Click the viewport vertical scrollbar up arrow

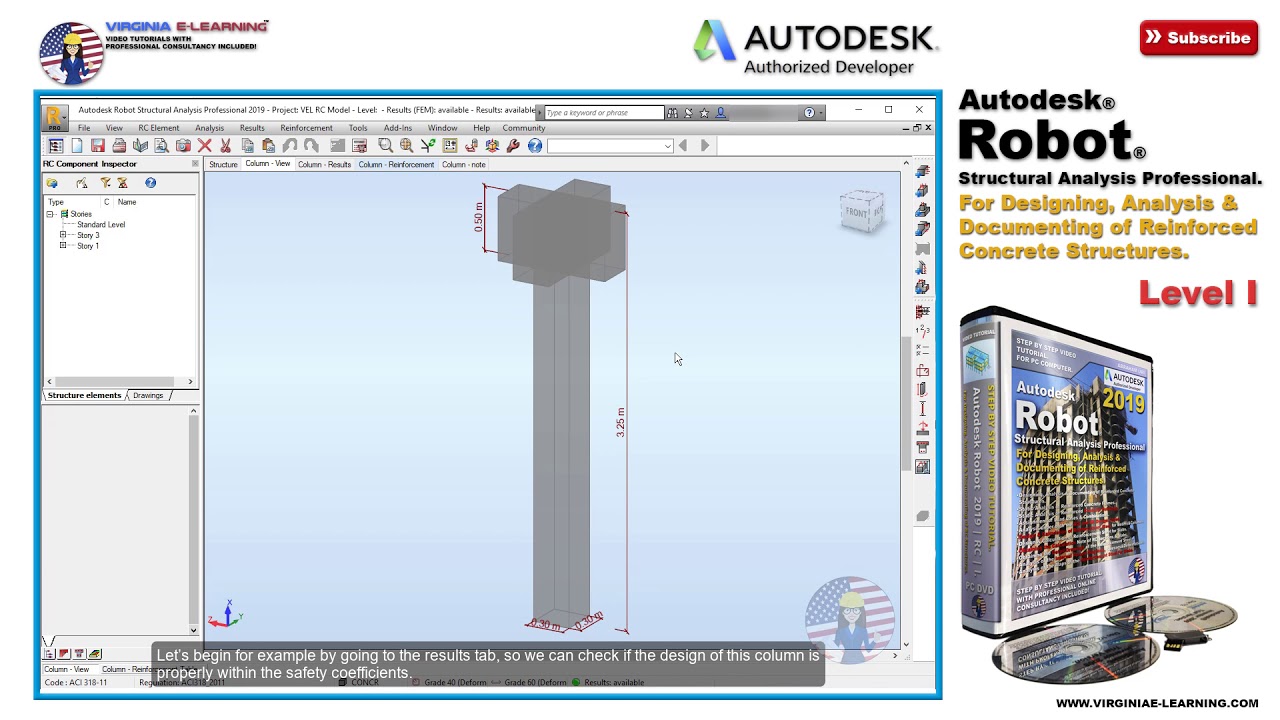point(906,164)
